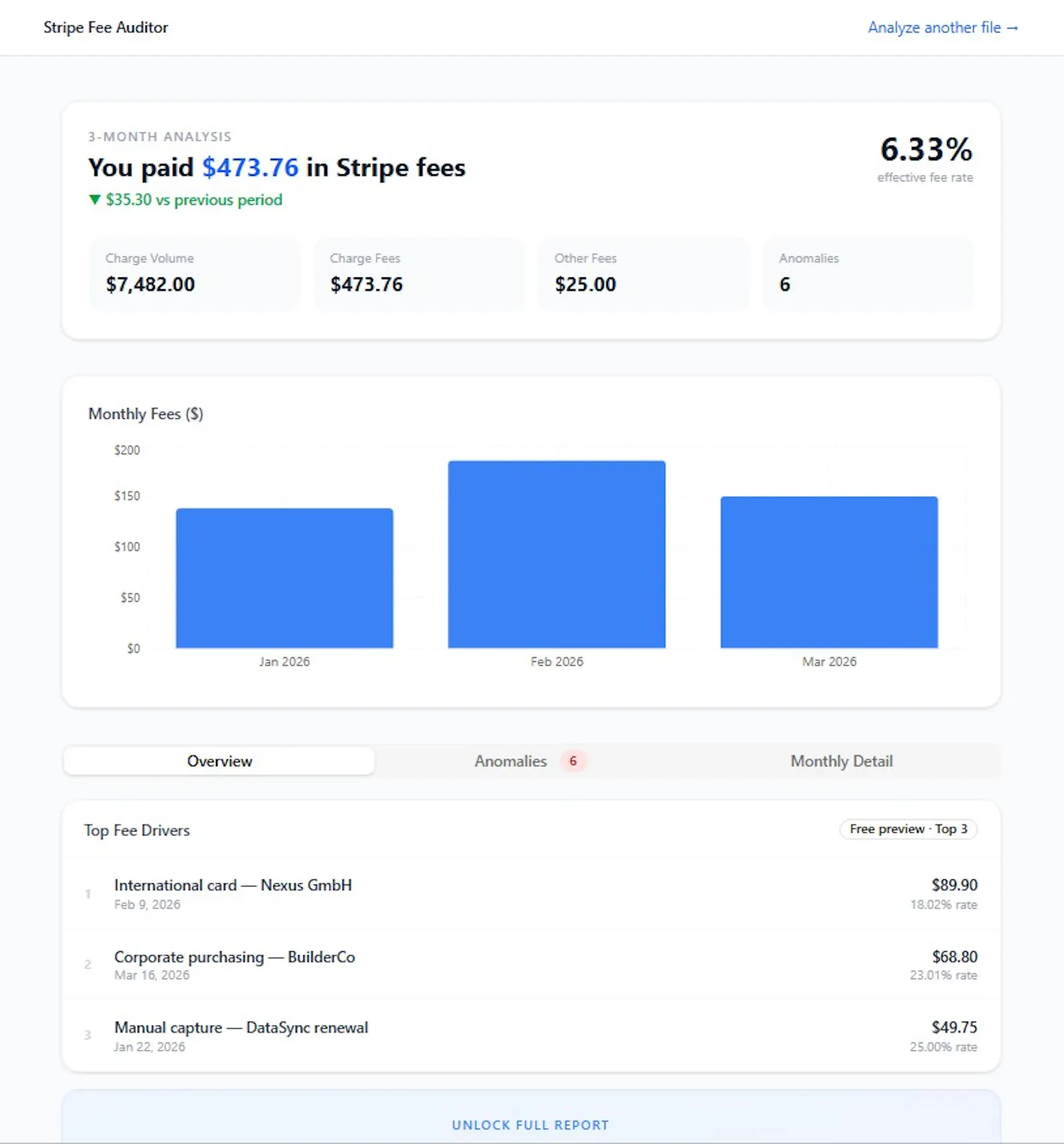
Task: Click the Anomalies count card
Action: [868, 274]
